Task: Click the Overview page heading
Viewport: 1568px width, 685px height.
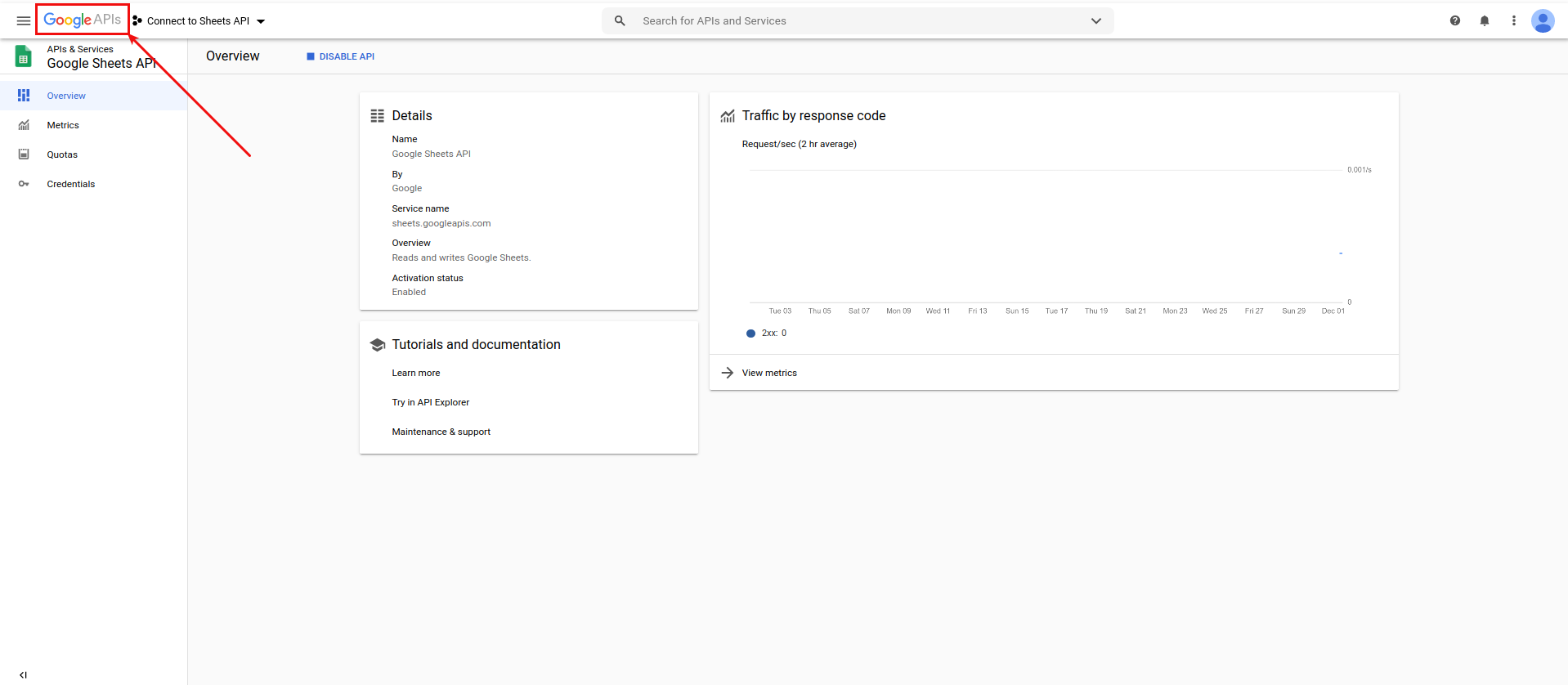Action: [x=233, y=56]
